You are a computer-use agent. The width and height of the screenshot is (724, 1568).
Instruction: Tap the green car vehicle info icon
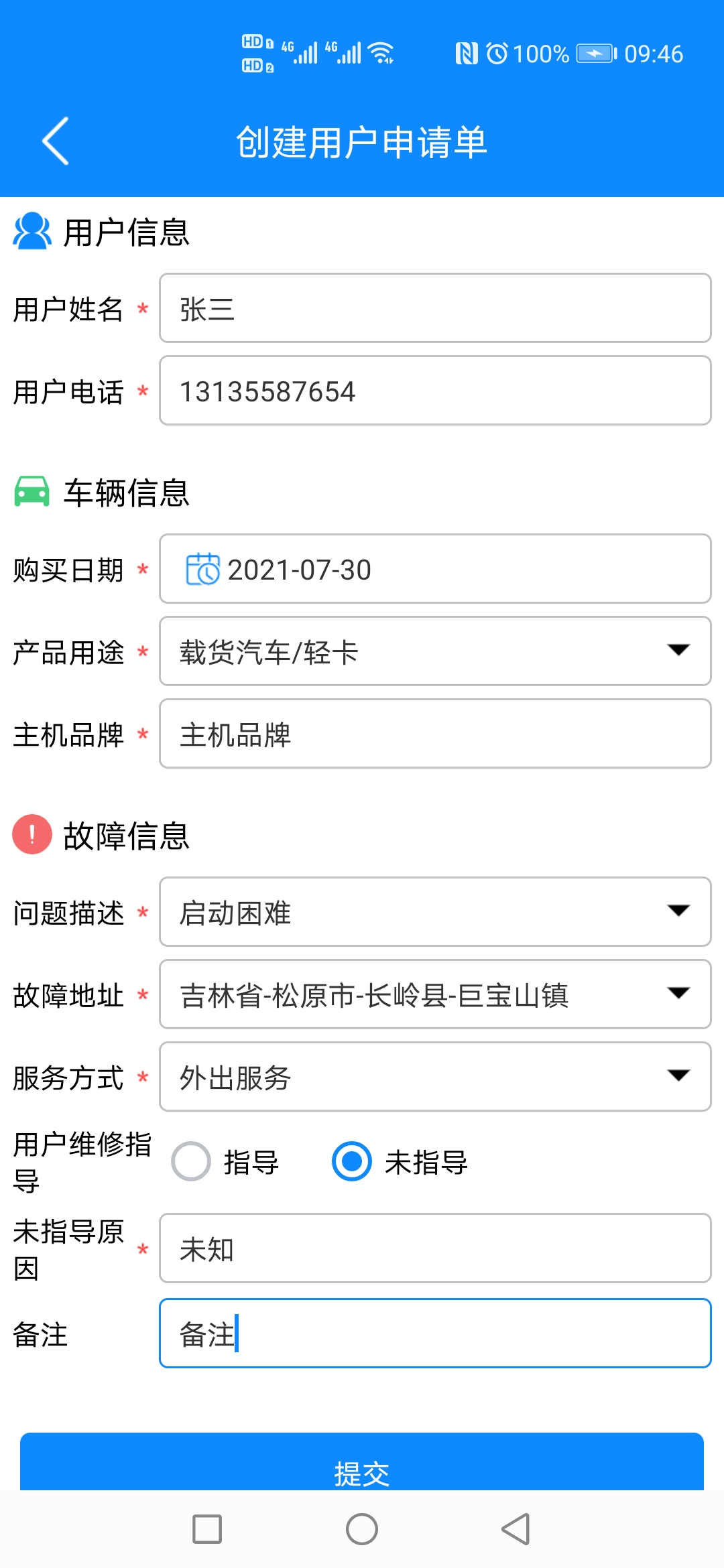32,492
